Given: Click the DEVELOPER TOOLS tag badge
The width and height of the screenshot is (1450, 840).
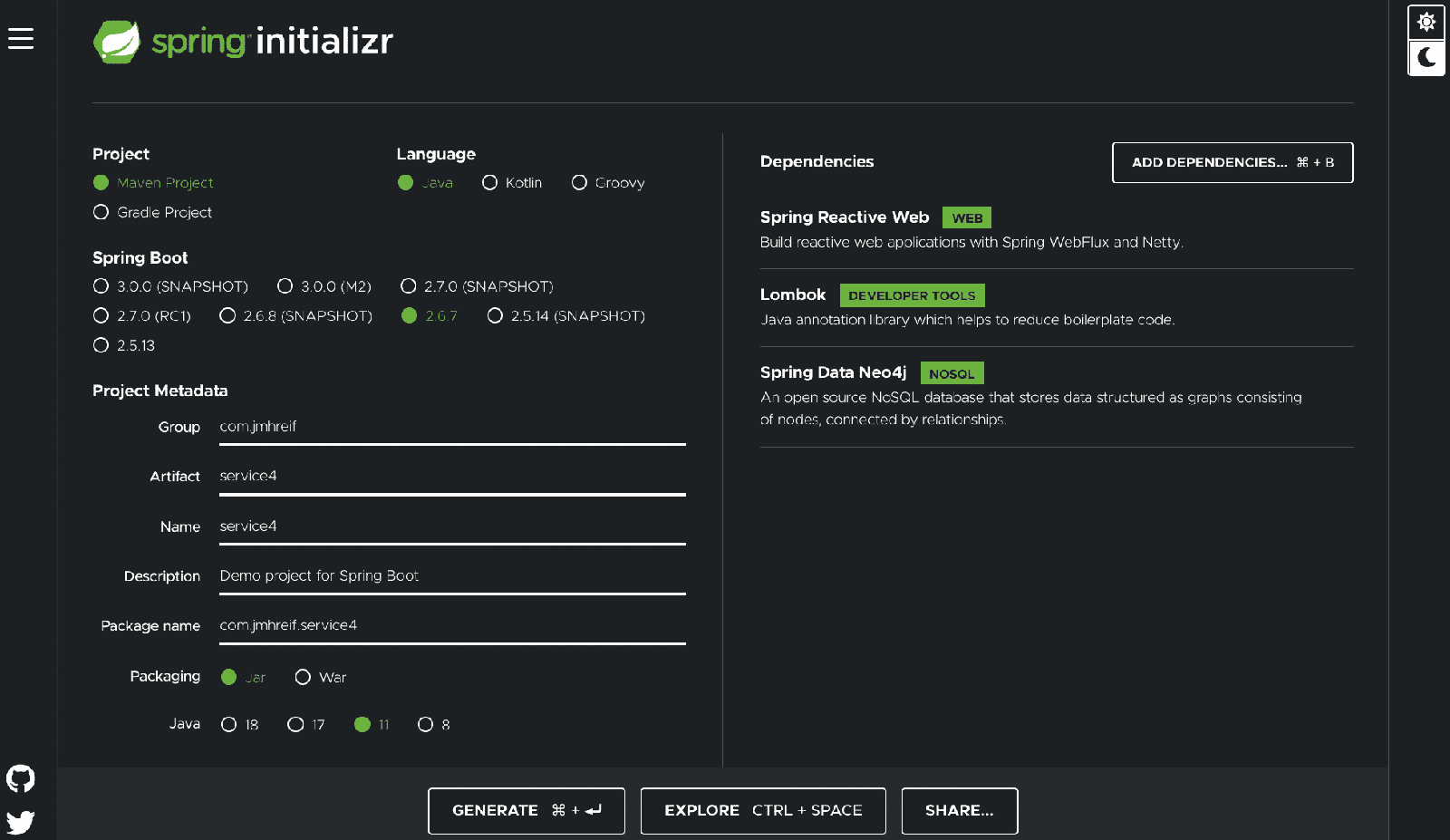Looking at the screenshot, I should pyautogui.click(x=912, y=296).
